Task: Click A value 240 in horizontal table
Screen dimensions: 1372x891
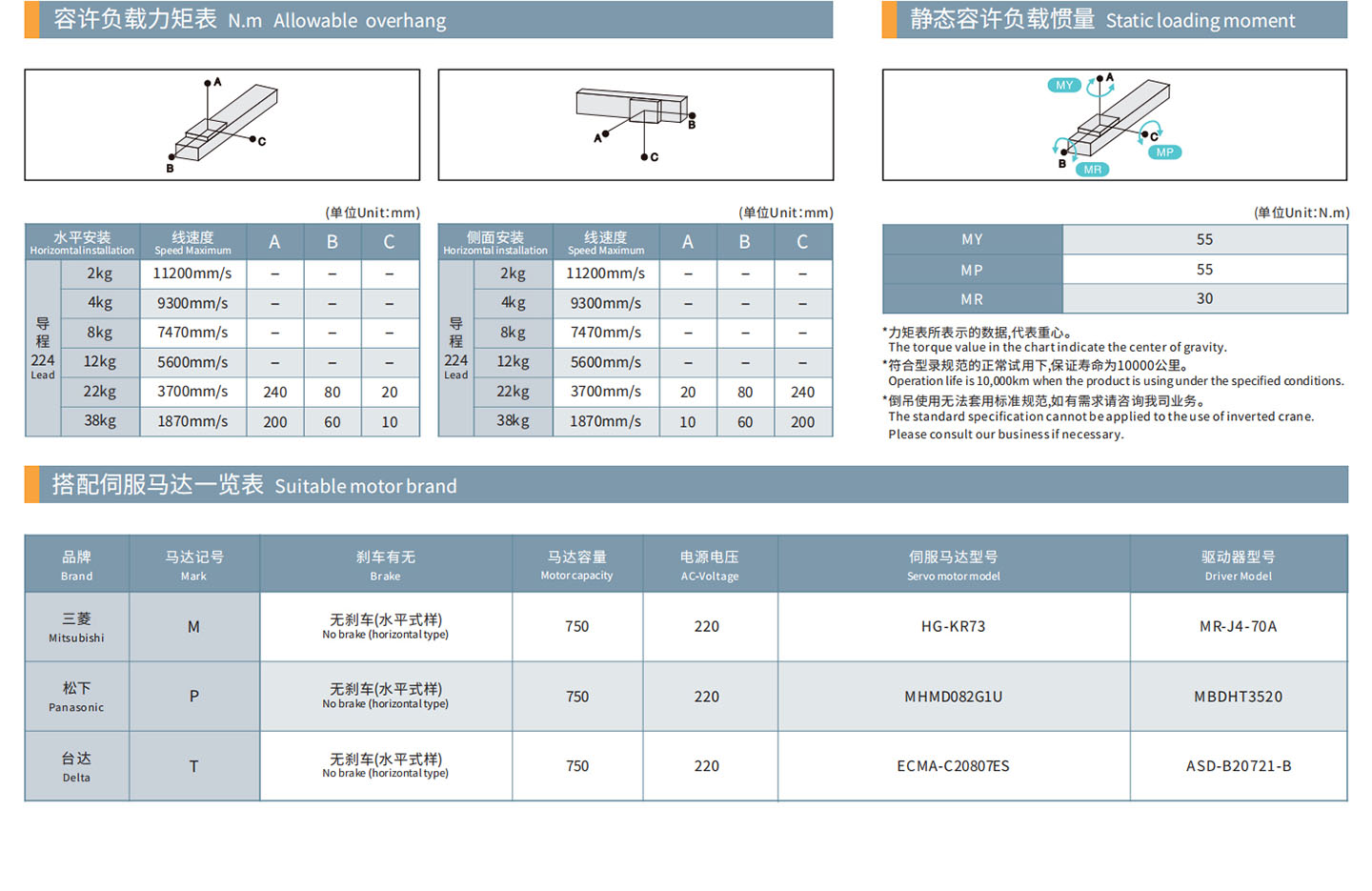Action: [x=275, y=392]
